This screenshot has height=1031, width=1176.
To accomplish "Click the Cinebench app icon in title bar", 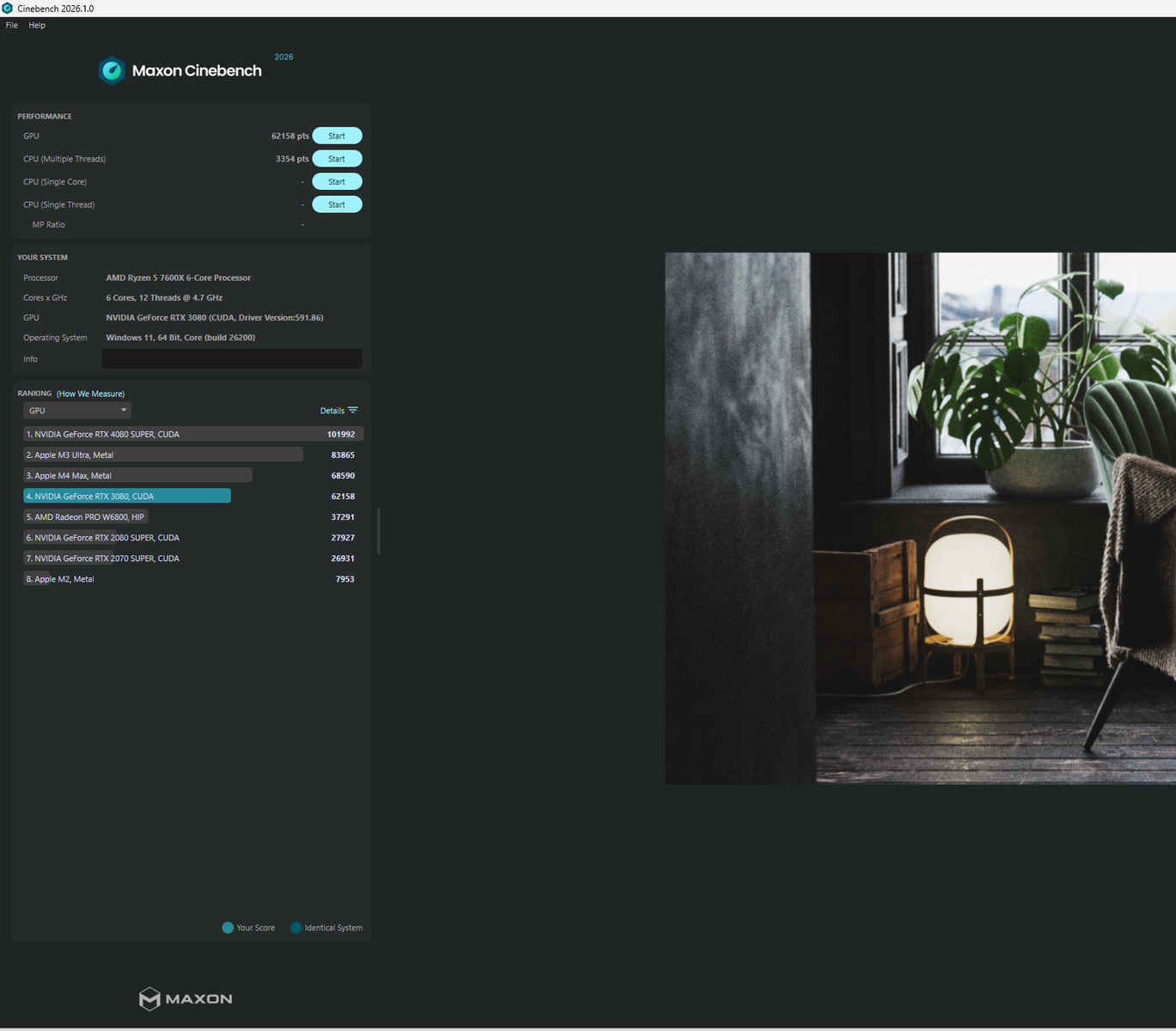I will (7, 8).
